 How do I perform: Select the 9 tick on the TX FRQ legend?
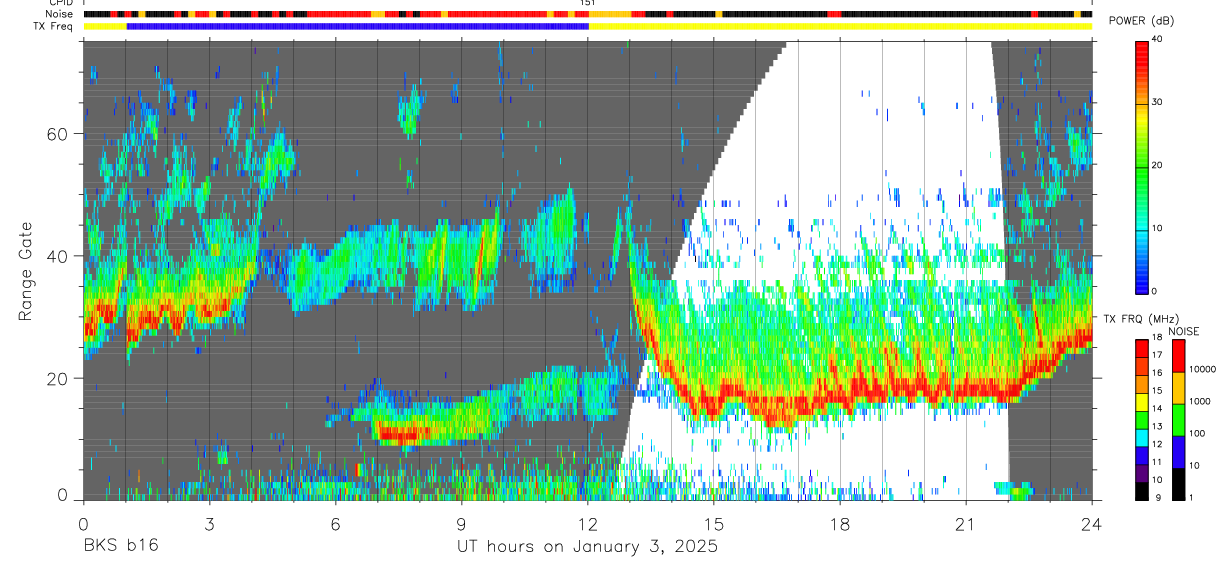[1158, 498]
